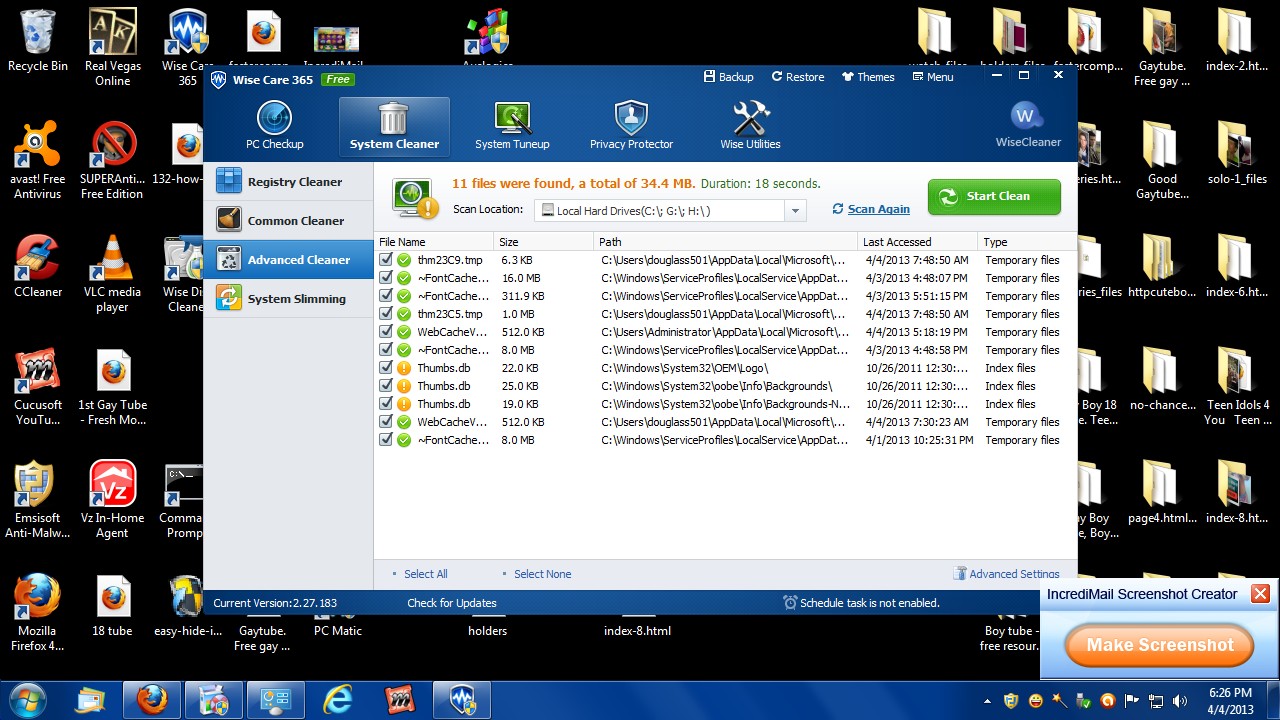Uncheck the ~FontCache file accessed 4/1/2013 checkbox
The height and width of the screenshot is (720, 1280).
click(x=386, y=440)
